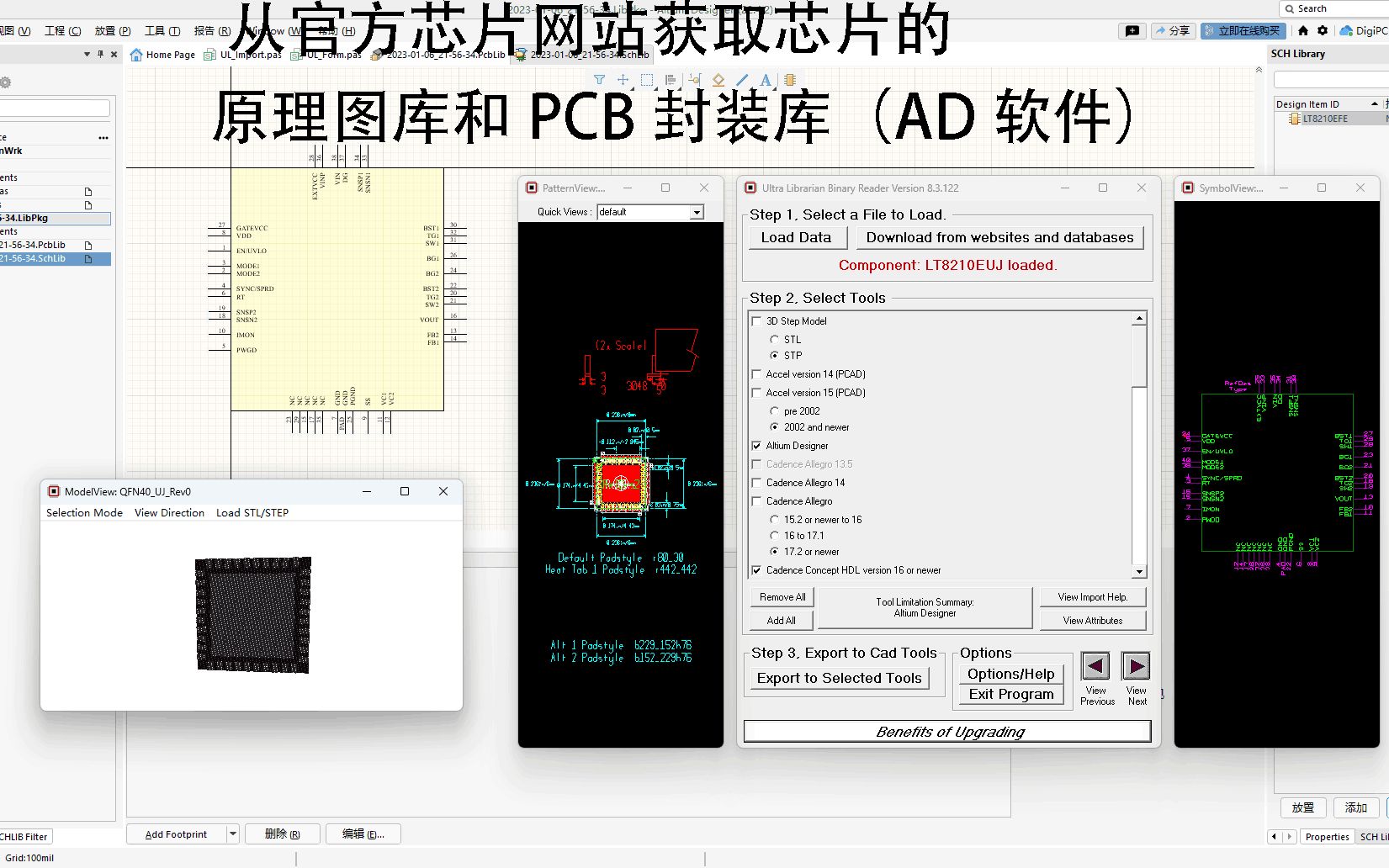1389x868 pixels.
Task: Click the DigiPCBA cloud icon
Action: click(x=1346, y=30)
